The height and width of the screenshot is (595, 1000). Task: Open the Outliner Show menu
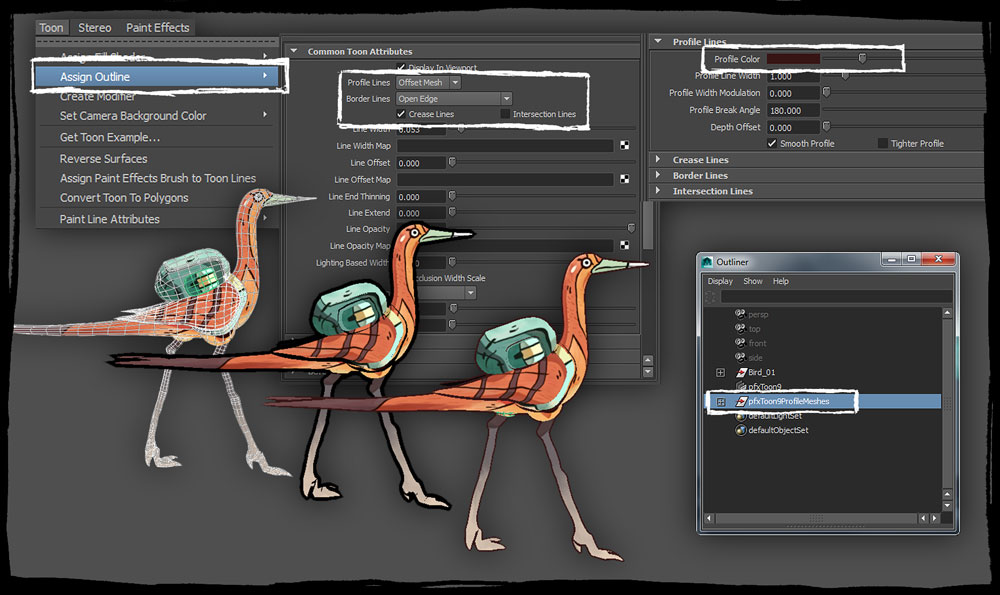pos(753,281)
